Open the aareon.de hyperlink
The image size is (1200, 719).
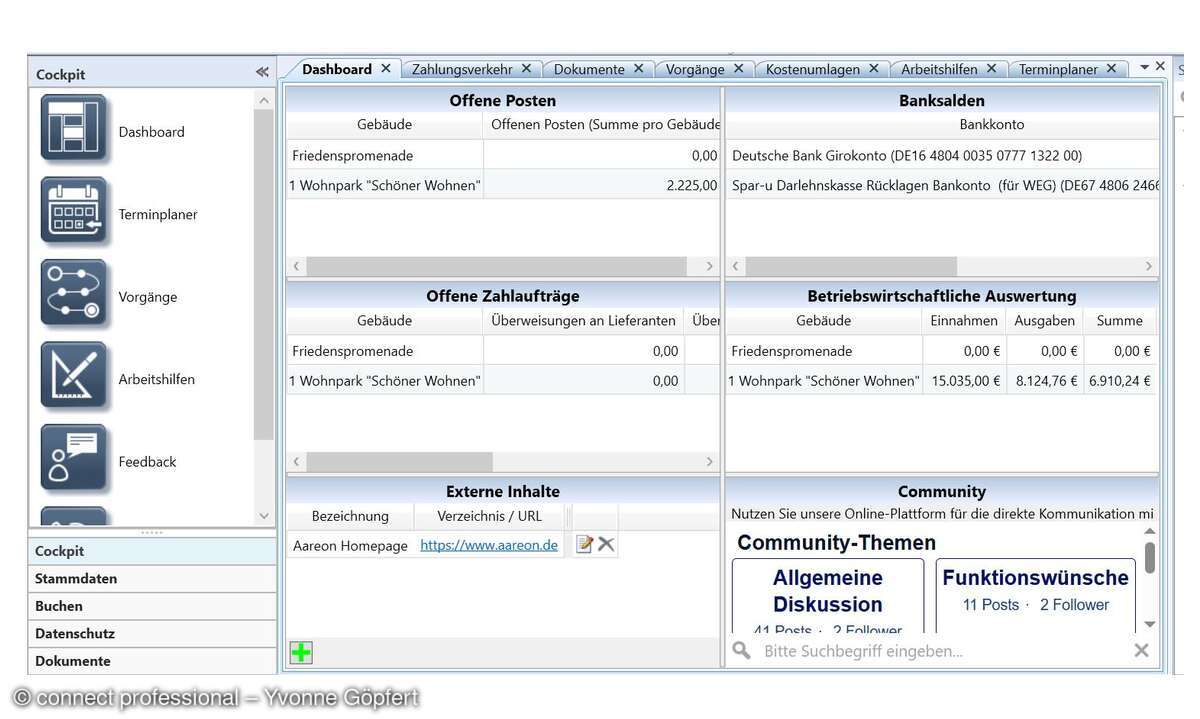489,545
